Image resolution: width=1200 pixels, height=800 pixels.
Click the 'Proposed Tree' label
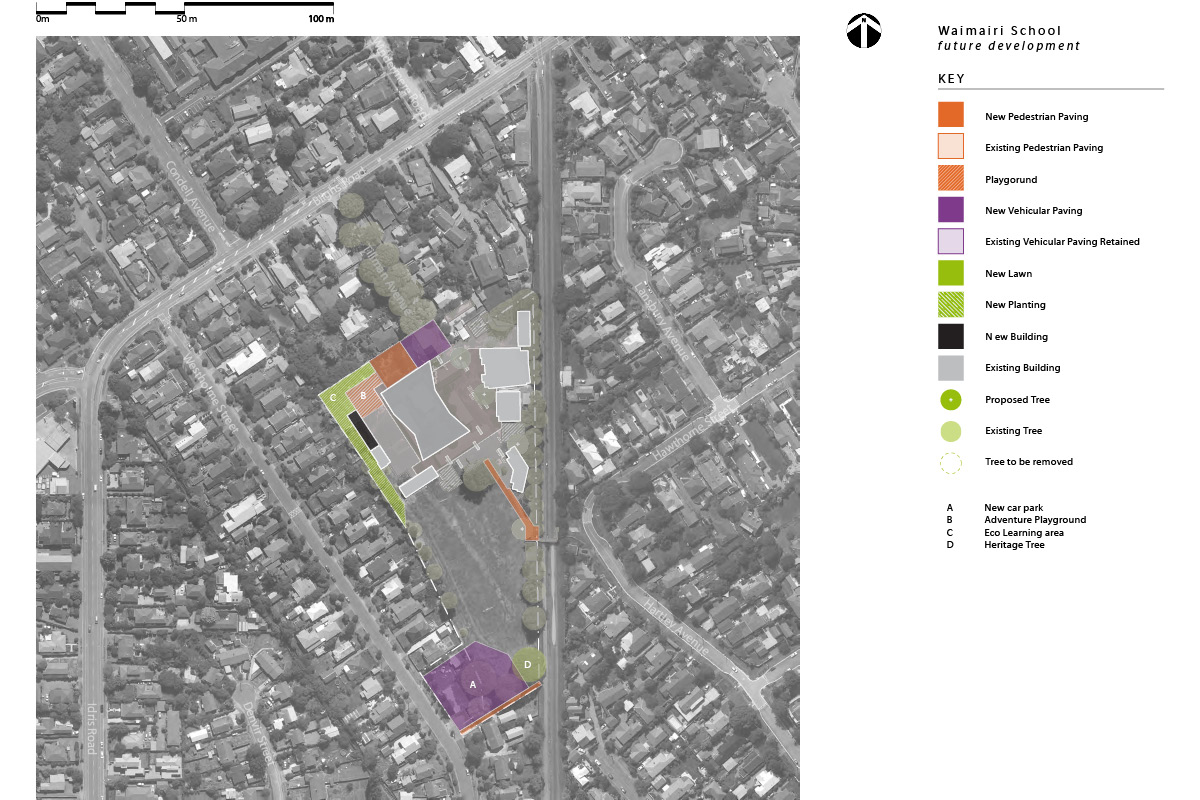1018,400
